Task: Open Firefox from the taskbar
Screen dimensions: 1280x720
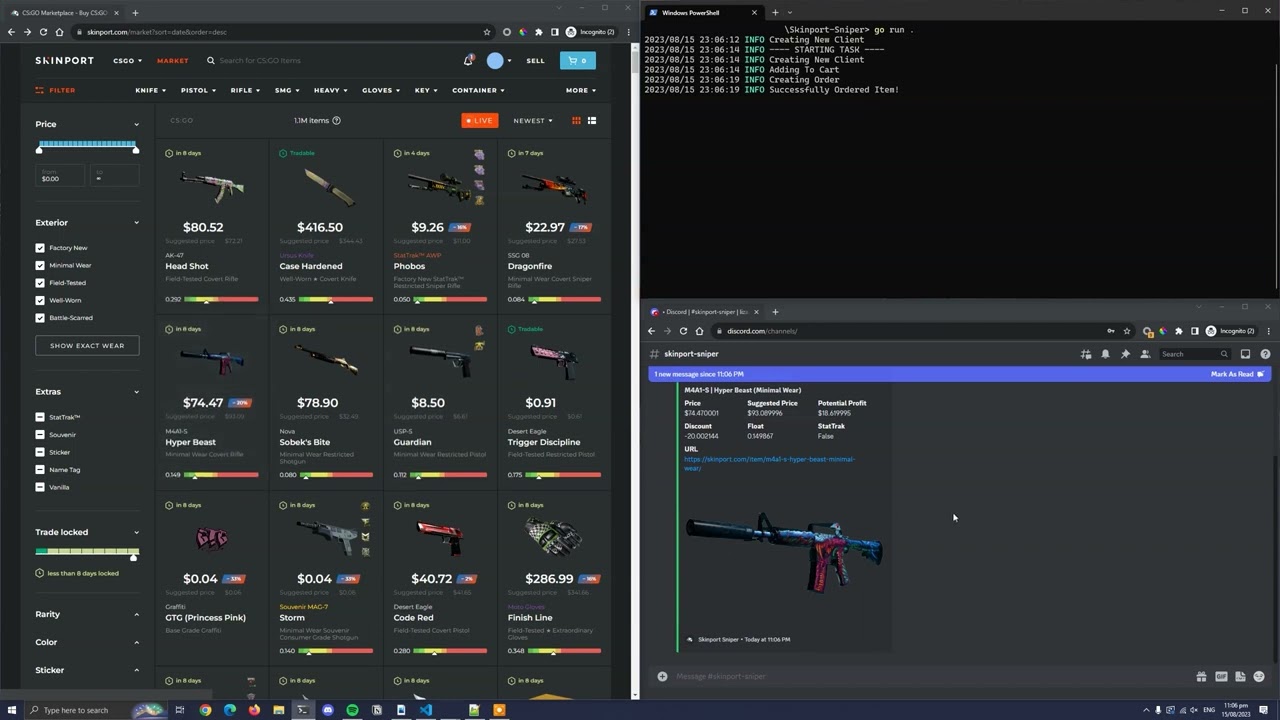Action: 254,710
